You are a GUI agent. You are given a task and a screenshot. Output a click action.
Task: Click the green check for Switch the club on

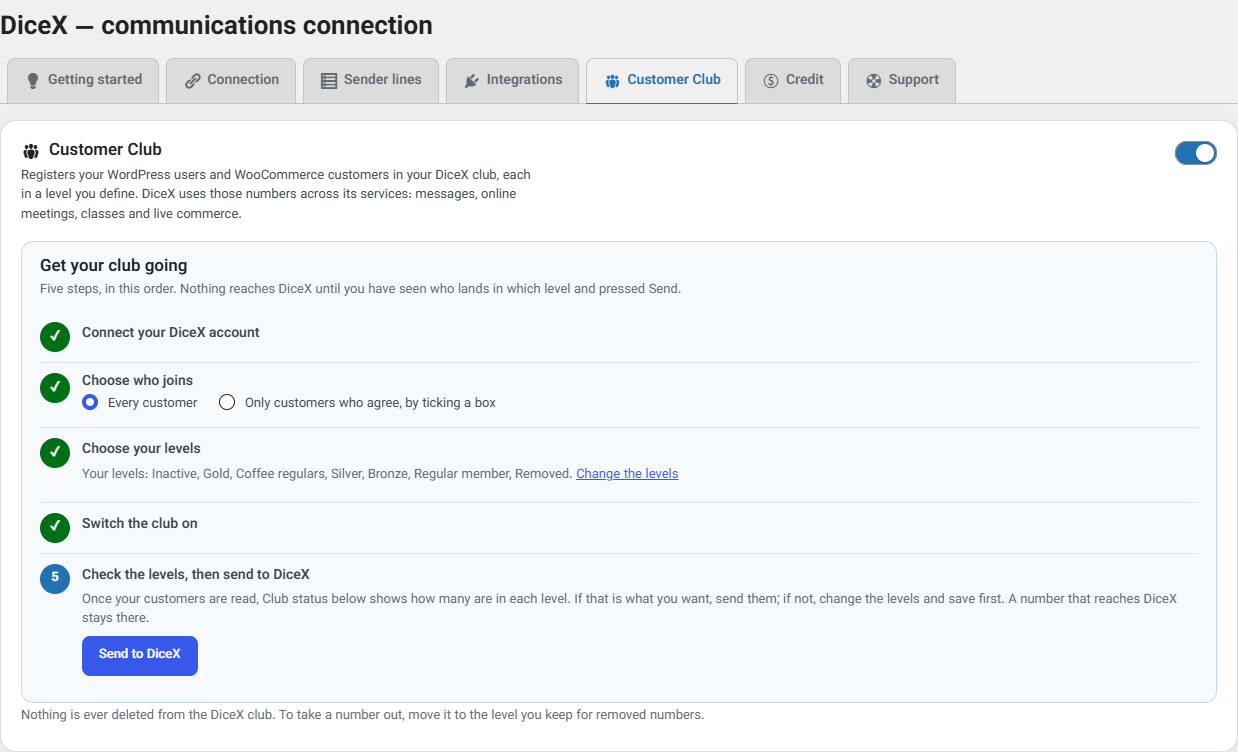click(x=55, y=528)
